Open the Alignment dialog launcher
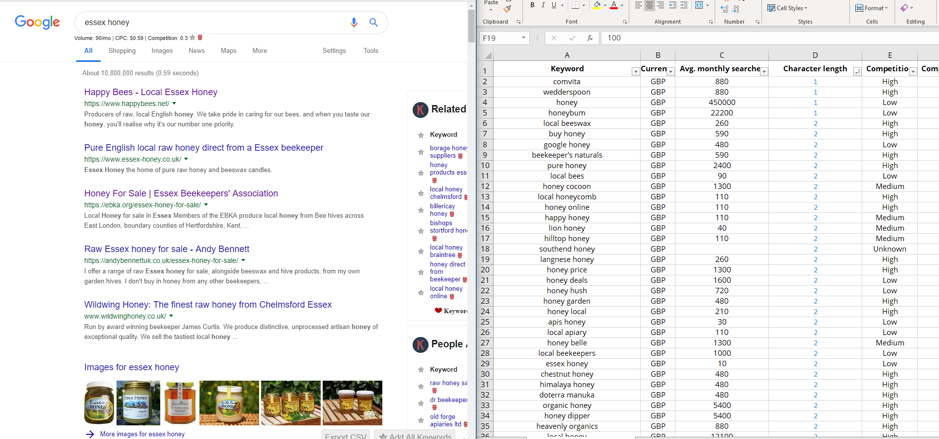The height and width of the screenshot is (439, 939). point(710,22)
